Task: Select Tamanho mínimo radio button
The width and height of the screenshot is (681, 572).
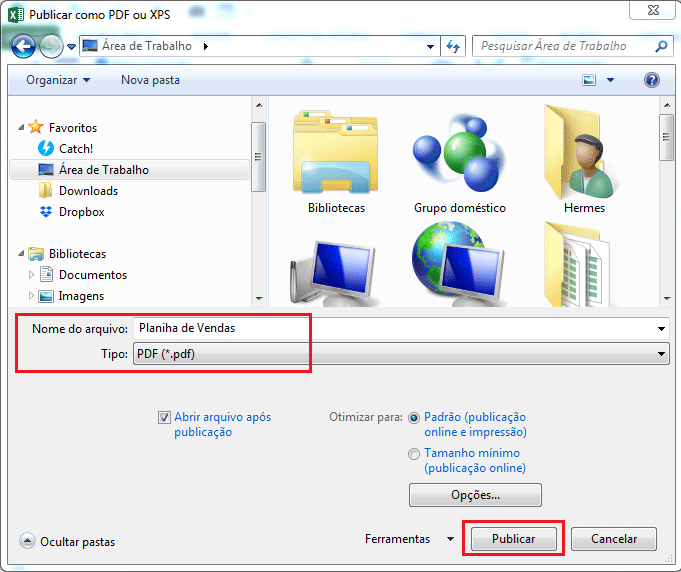Action: [x=415, y=454]
